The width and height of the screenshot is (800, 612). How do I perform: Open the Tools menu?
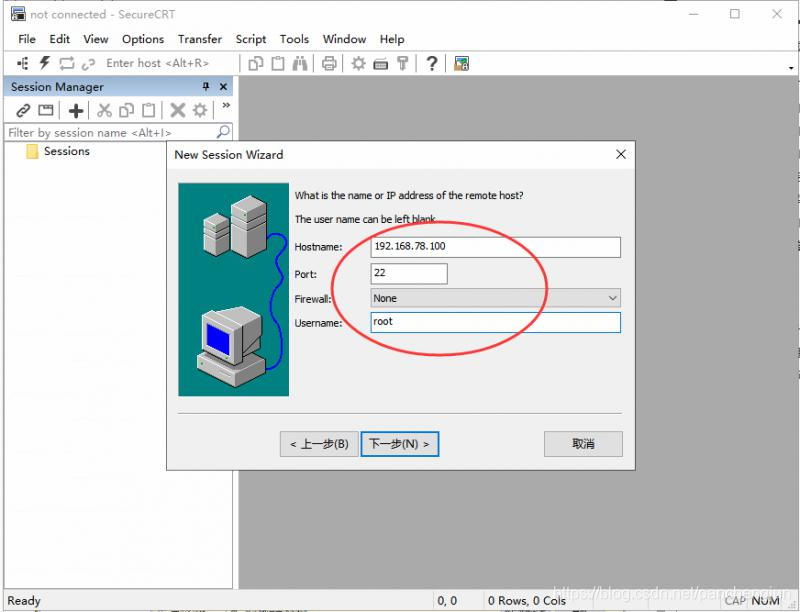pyautogui.click(x=294, y=39)
